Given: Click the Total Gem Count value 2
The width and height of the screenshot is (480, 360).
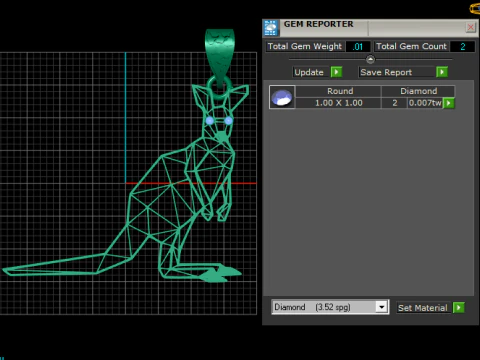Looking at the screenshot, I should 463,46.
